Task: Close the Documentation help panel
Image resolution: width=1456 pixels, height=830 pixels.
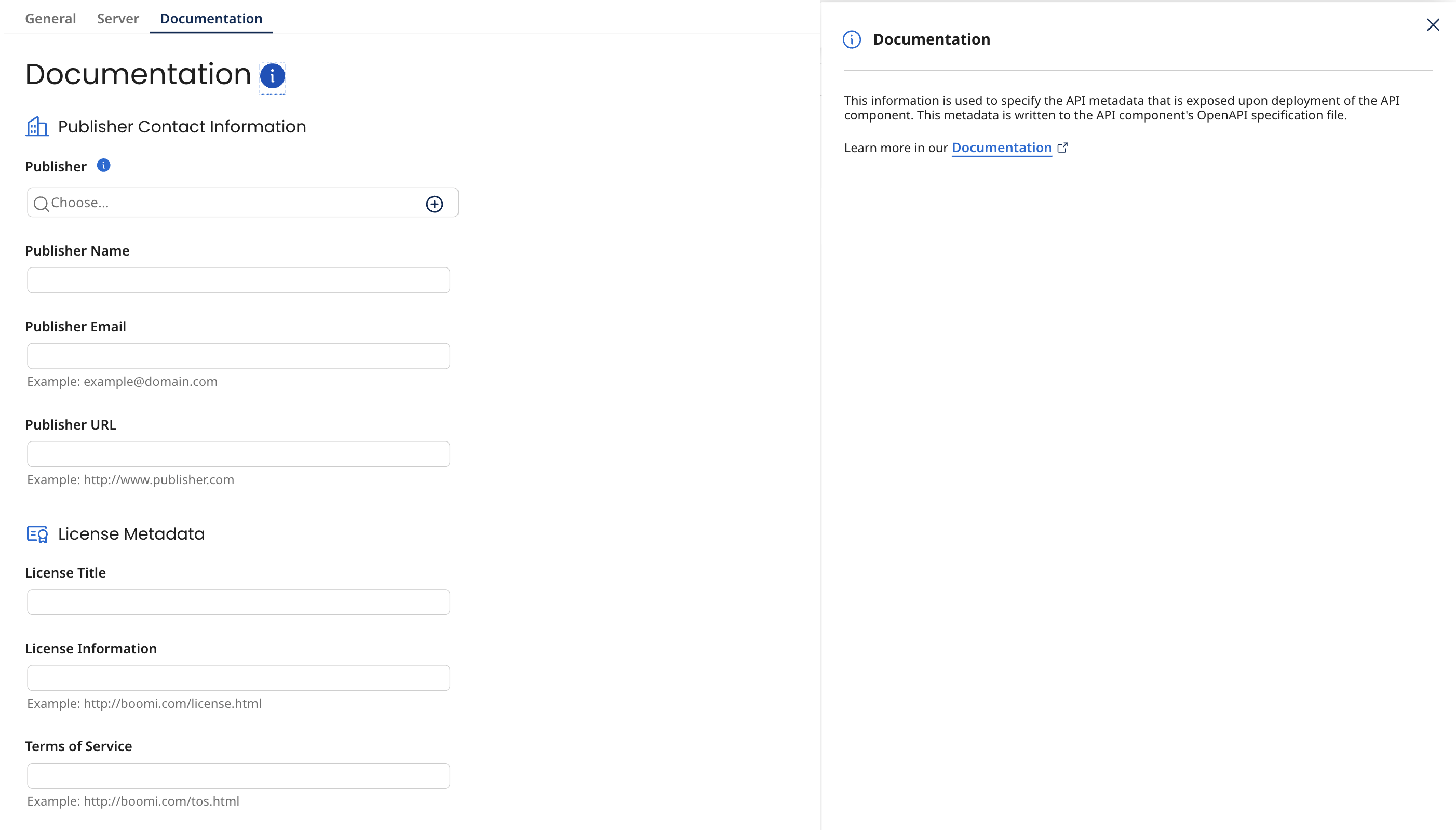Action: point(1432,24)
